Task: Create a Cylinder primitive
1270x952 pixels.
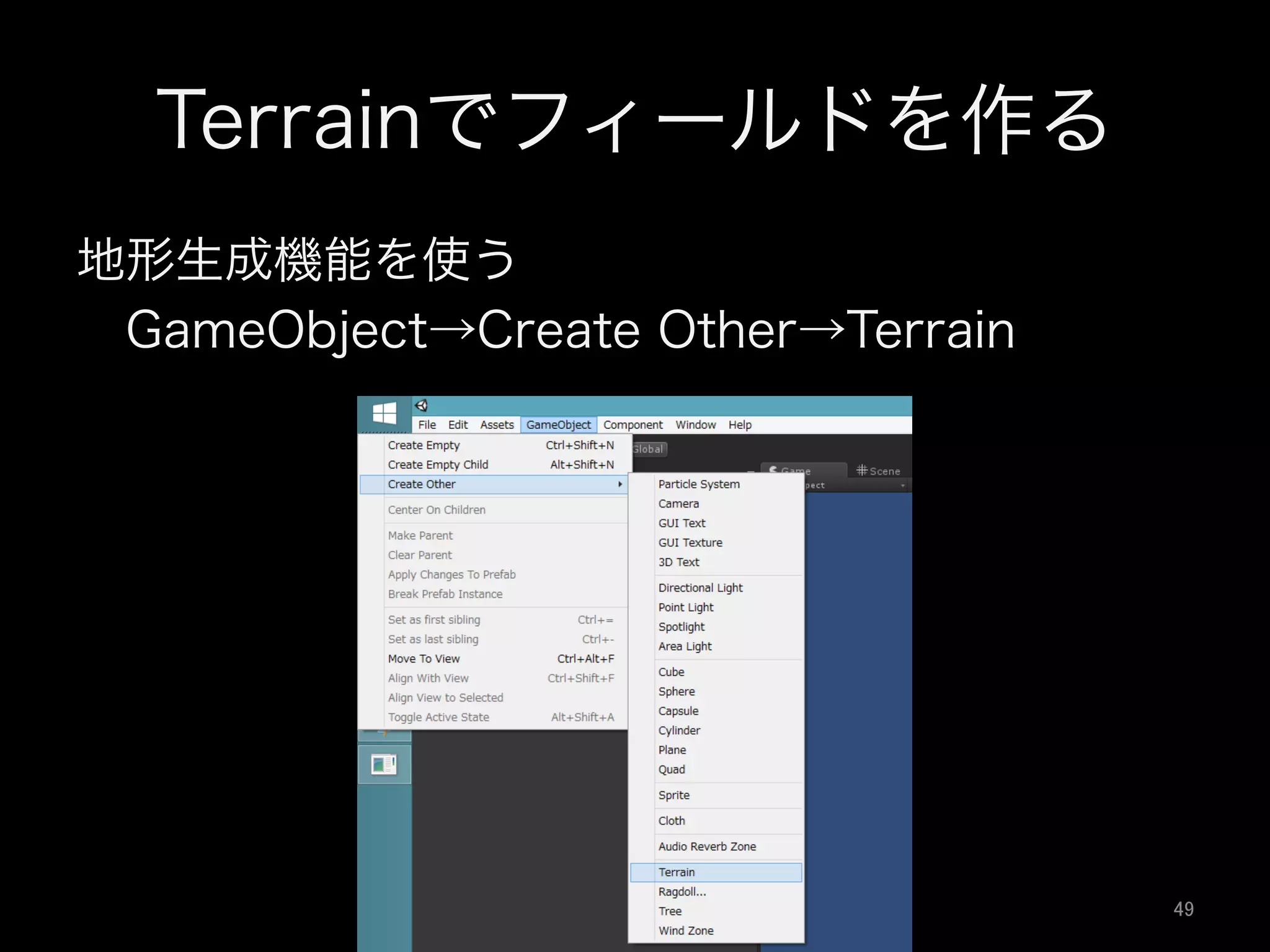Action: point(716,730)
